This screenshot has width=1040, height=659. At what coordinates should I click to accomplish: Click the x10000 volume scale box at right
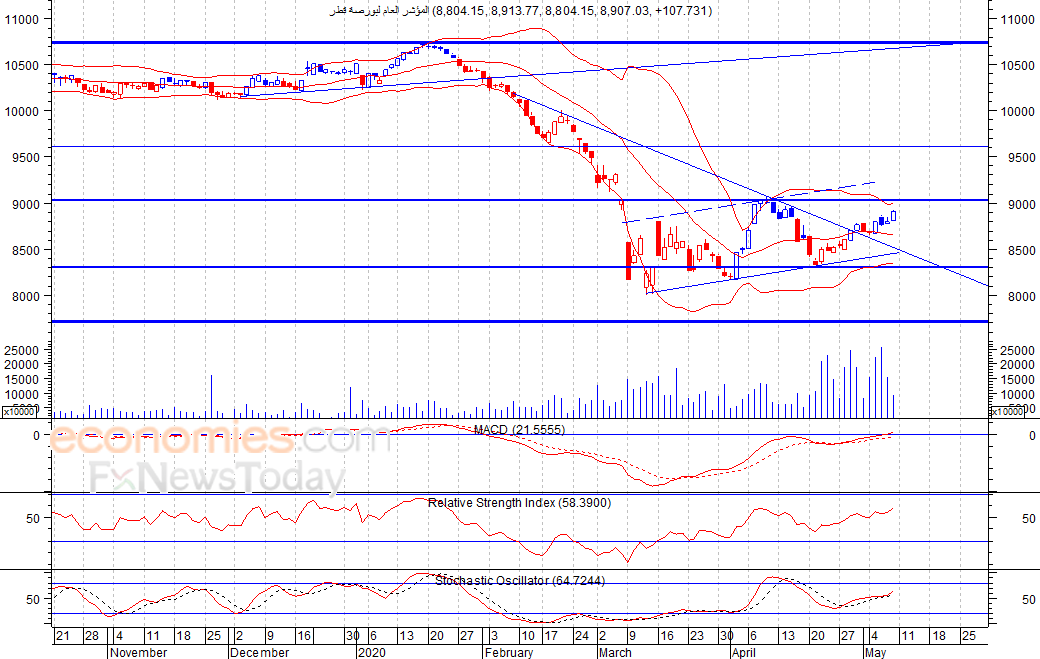click(1007, 412)
